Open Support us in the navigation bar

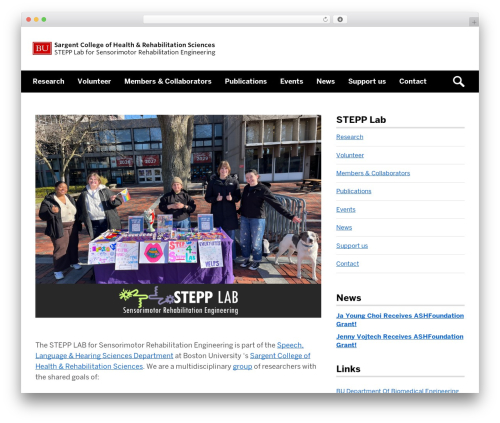[367, 81]
